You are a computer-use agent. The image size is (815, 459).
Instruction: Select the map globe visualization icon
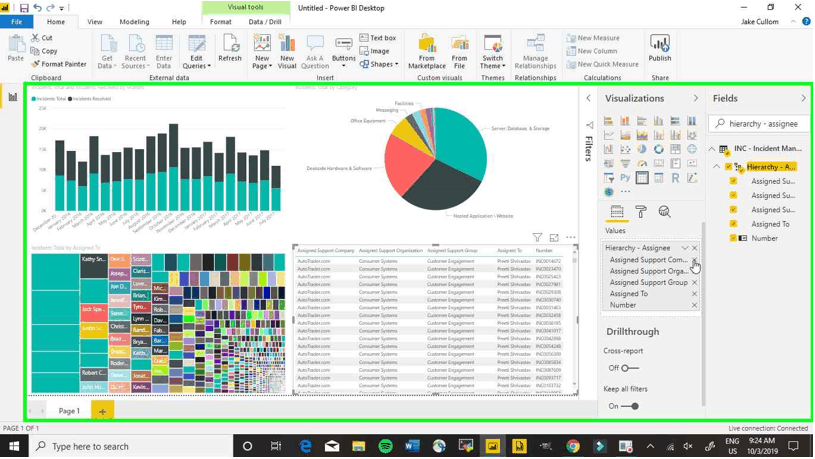(x=692, y=149)
